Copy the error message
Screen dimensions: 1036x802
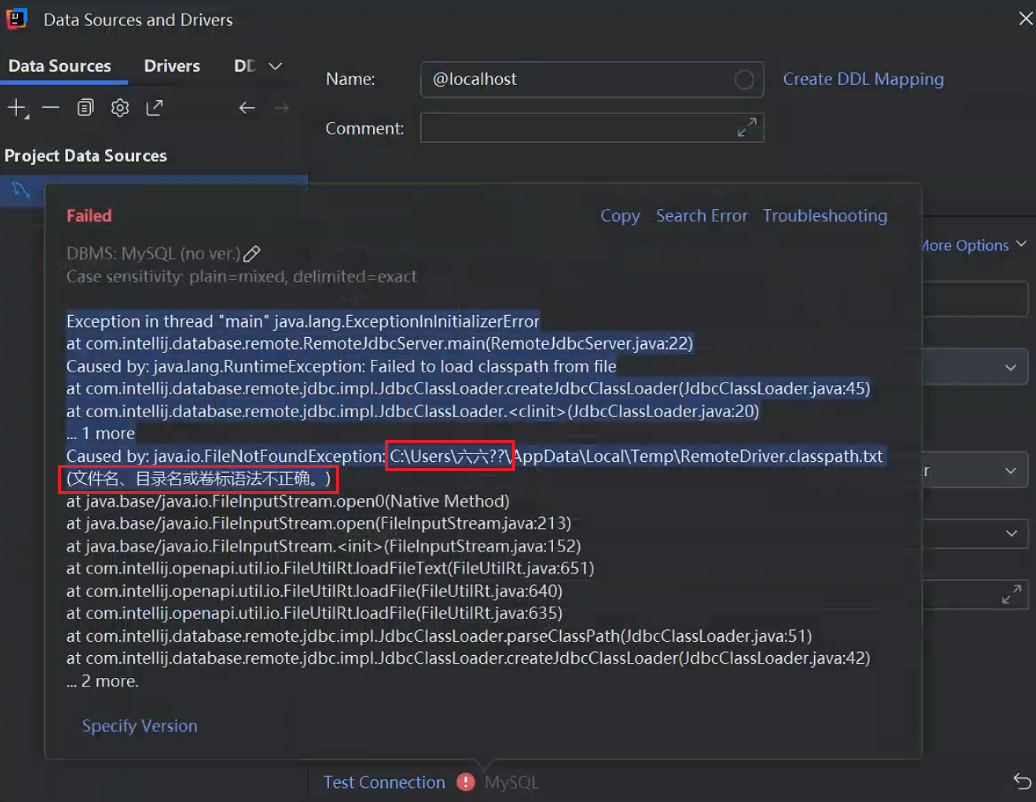pyautogui.click(x=620, y=216)
